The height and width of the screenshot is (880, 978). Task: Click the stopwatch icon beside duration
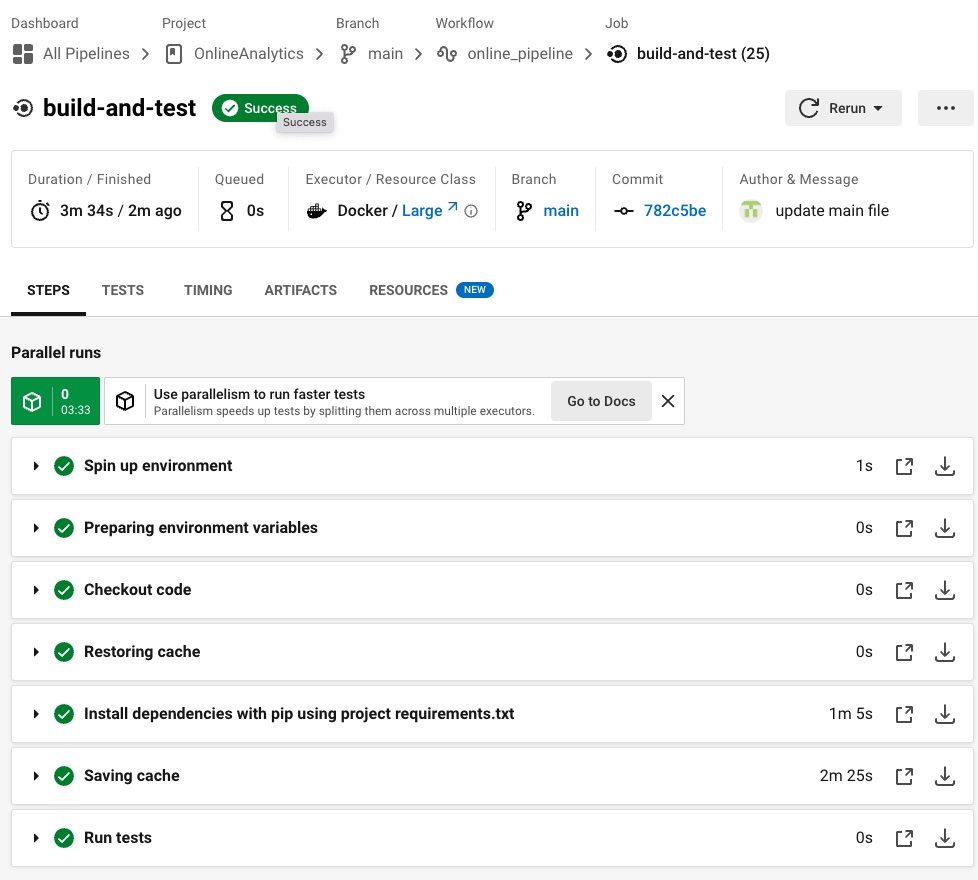tap(40, 211)
